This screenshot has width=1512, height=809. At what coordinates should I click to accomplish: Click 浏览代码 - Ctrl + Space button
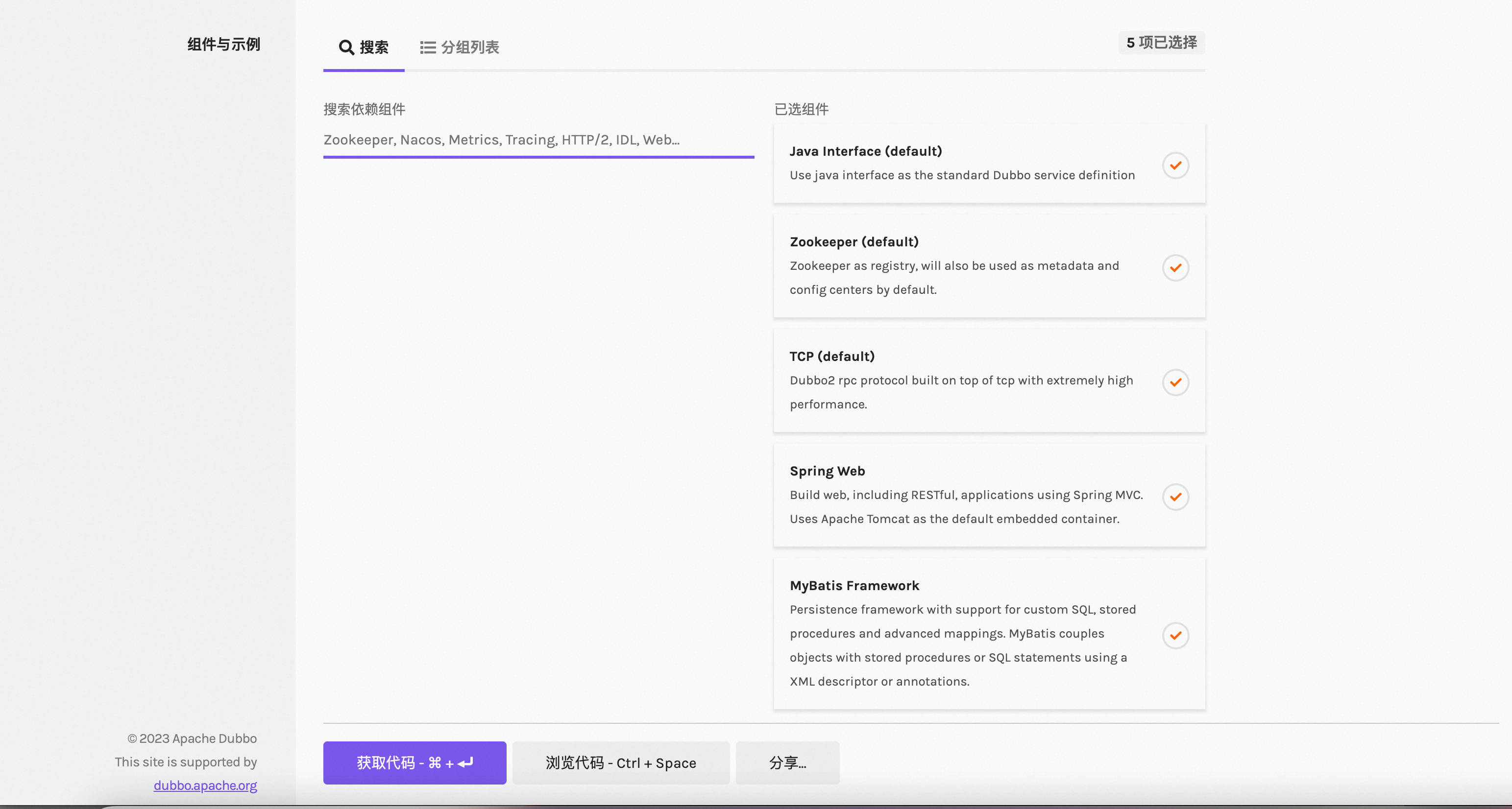click(x=620, y=762)
